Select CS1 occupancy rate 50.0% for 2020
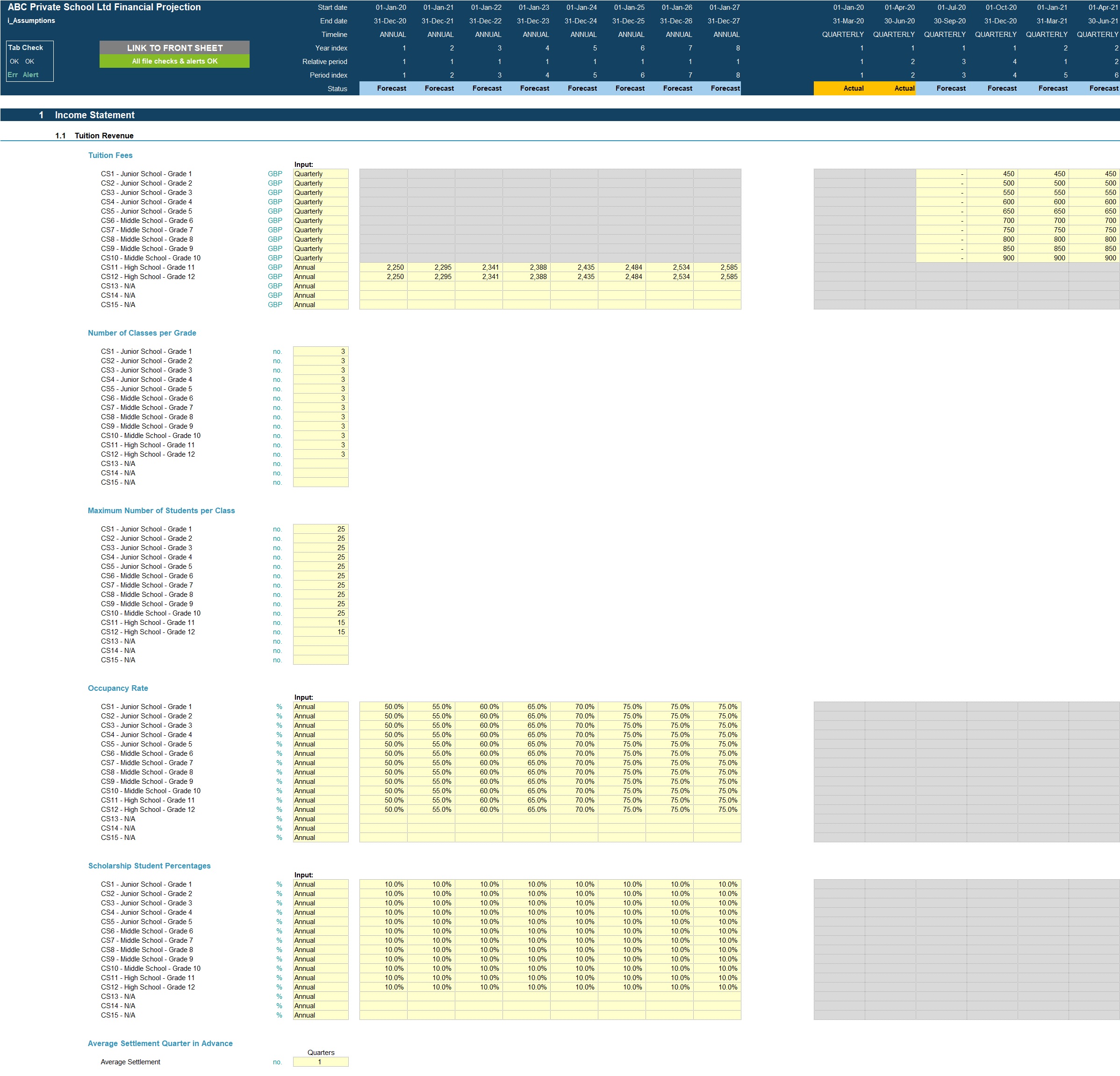Viewport: 1120px width, 1076px height. (x=383, y=707)
